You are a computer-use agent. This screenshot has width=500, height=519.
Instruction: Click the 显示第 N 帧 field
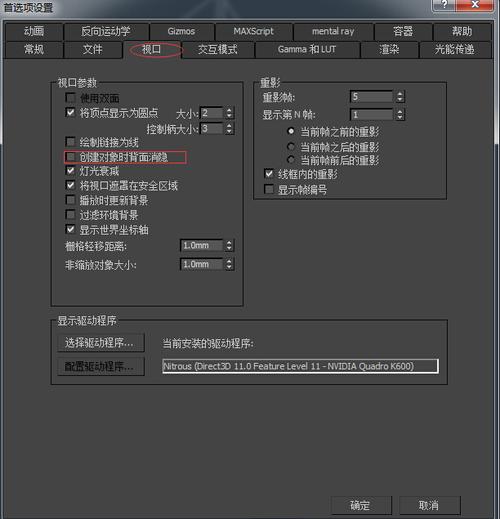click(372, 115)
